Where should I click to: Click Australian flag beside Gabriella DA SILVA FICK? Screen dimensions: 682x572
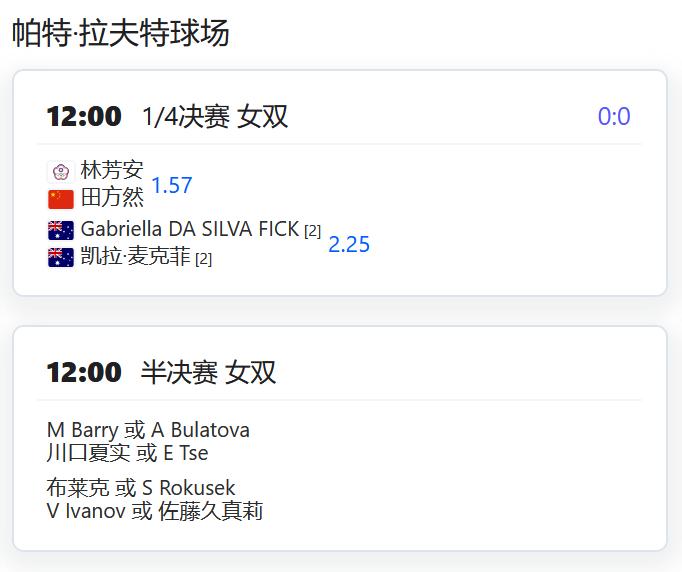click(x=61, y=231)
